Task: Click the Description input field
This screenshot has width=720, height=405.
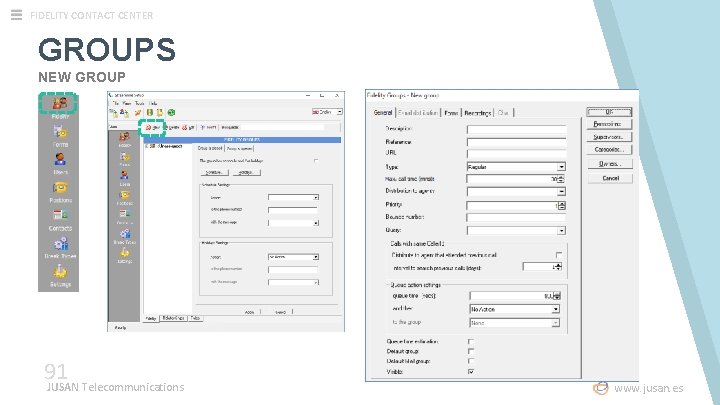Action: click(516, 130)
